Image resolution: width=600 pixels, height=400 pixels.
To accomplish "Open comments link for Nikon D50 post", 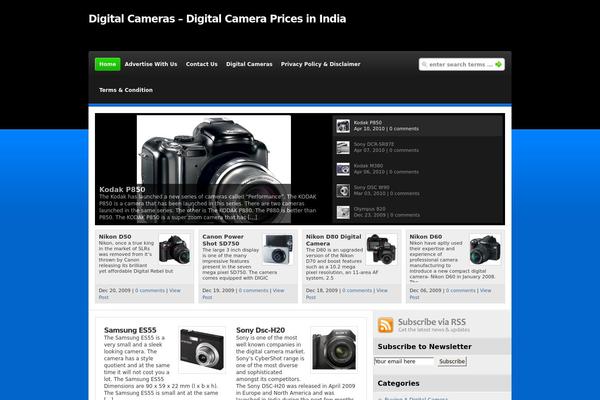I will point(150,291).
